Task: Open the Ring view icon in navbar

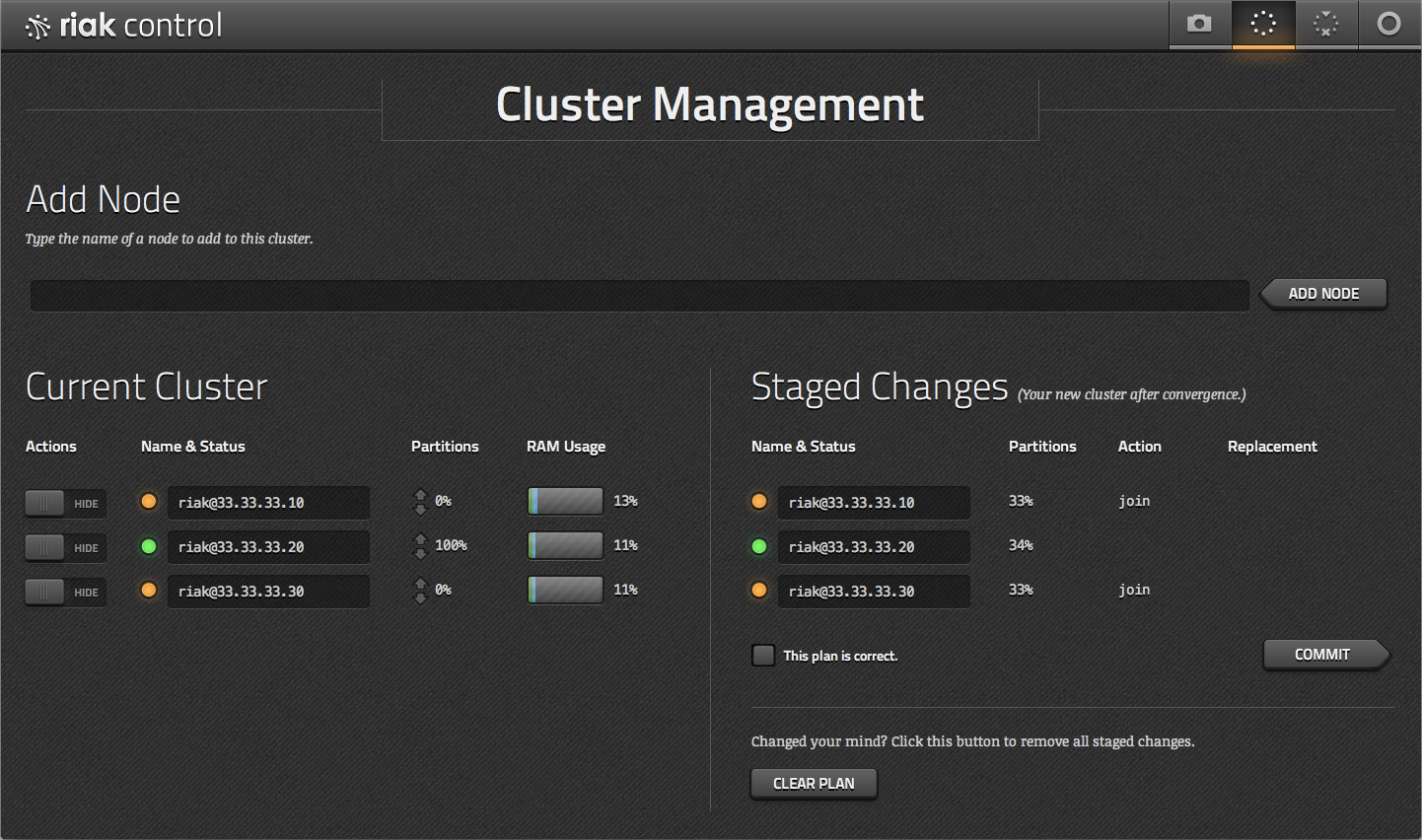Action: tap(1326, 25)
